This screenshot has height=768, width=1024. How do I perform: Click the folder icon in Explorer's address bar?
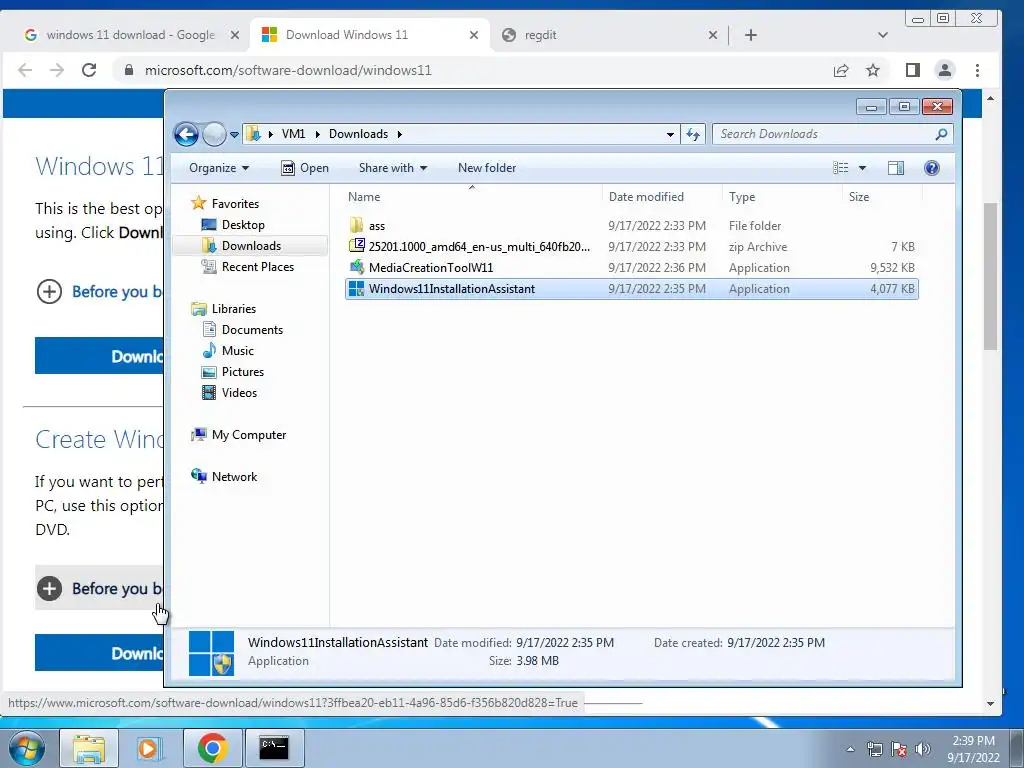253,134
